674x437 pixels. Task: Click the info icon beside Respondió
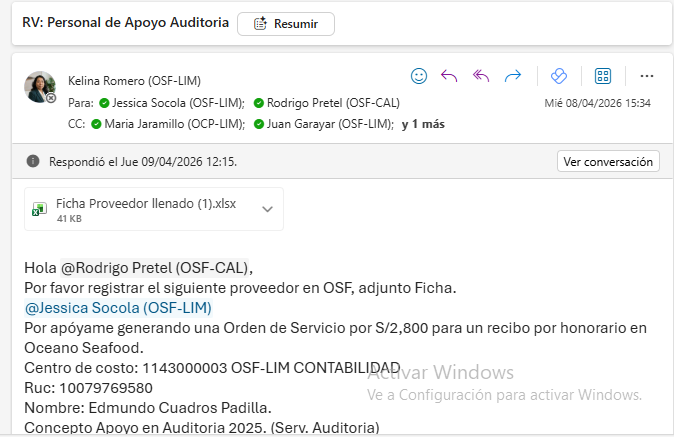(x=33, y=161)
